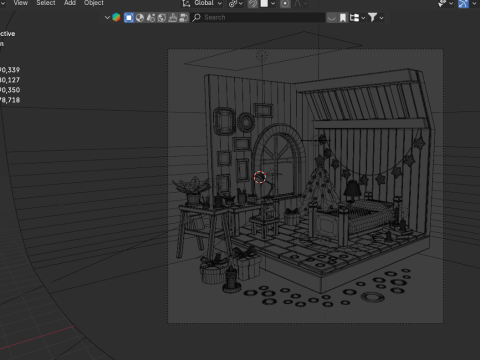The height and width of the screenshot is (360, 480).
Task: Click the proportional falloff curve icon
Action: pos(297,3)
